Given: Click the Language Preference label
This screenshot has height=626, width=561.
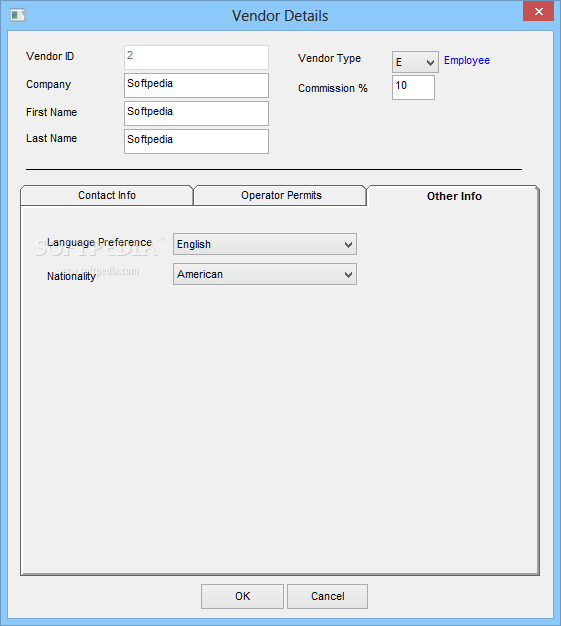Looking at the screenshot, I should pos(99,243).
